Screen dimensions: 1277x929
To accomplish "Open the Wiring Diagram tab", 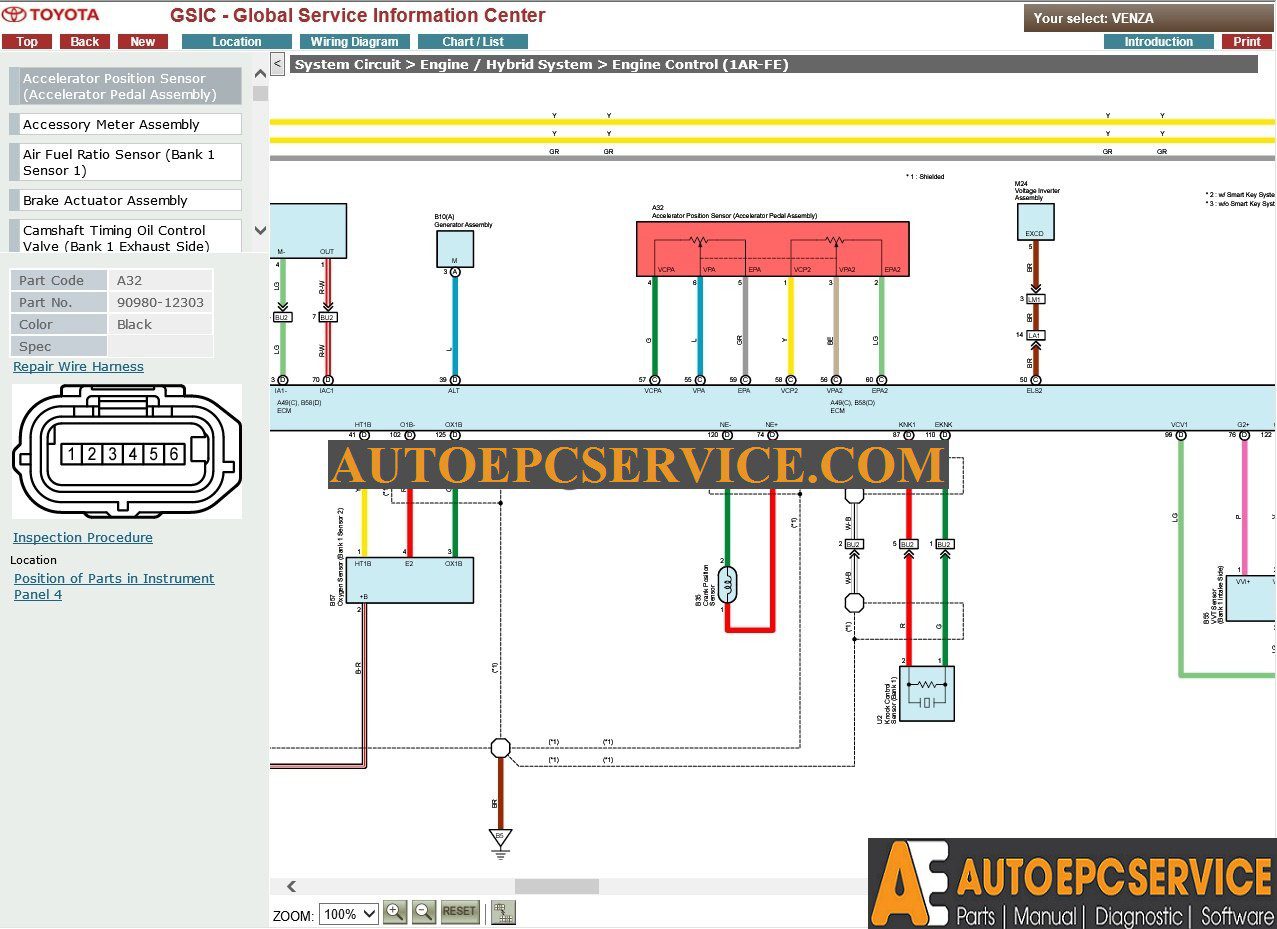I will click(x=354, y=42).
